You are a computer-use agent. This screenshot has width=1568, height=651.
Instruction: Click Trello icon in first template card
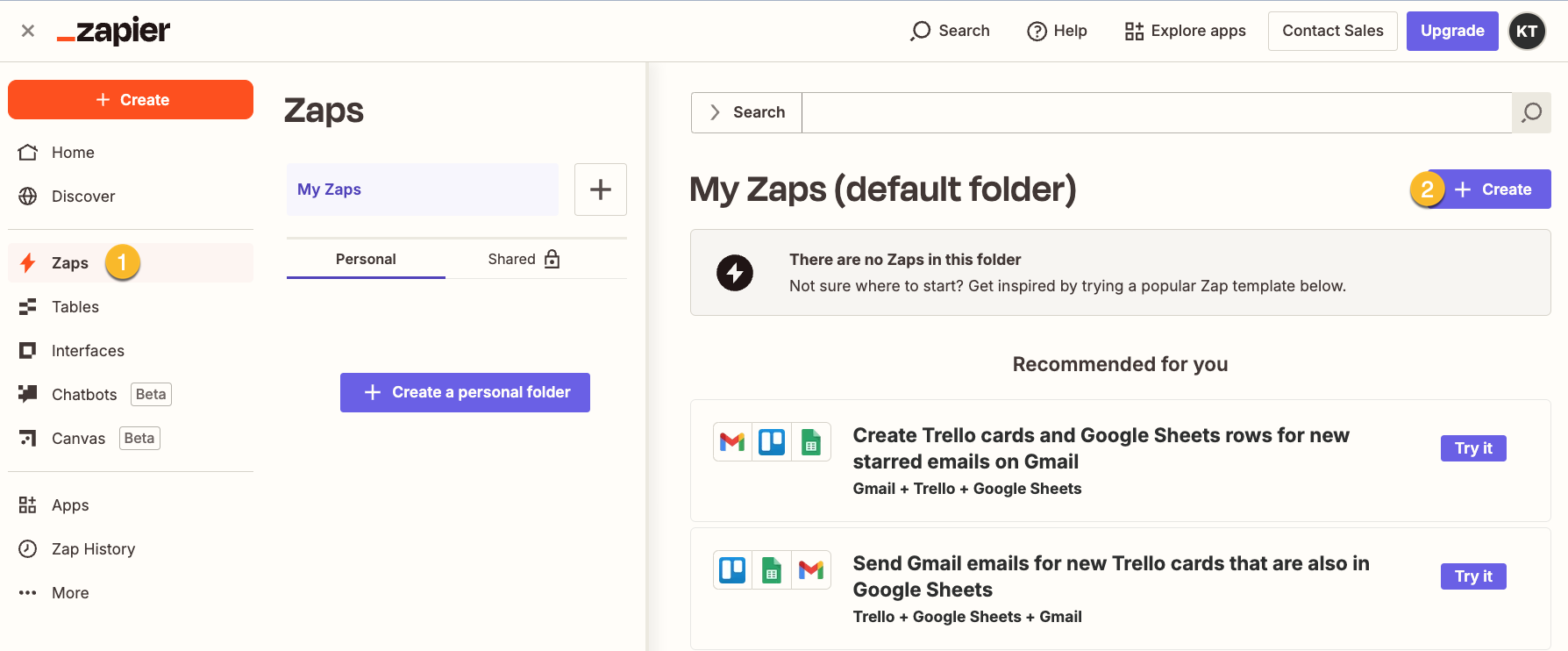[x=772, y=441]
